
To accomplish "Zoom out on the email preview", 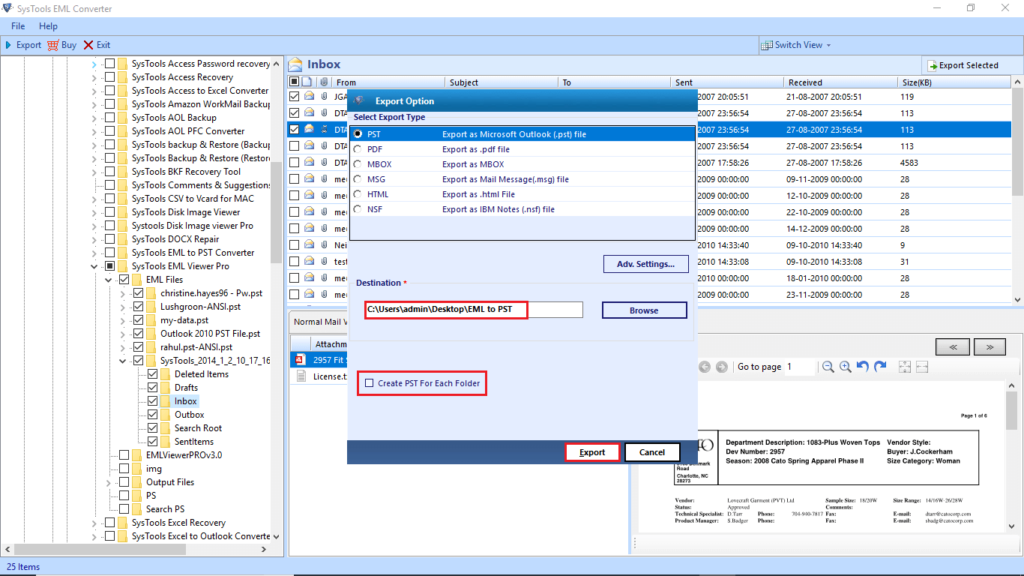I will 829,367.
